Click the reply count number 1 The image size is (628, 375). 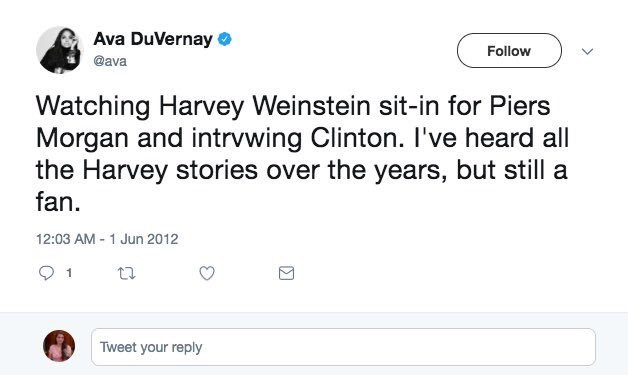[x=69, y=273]
